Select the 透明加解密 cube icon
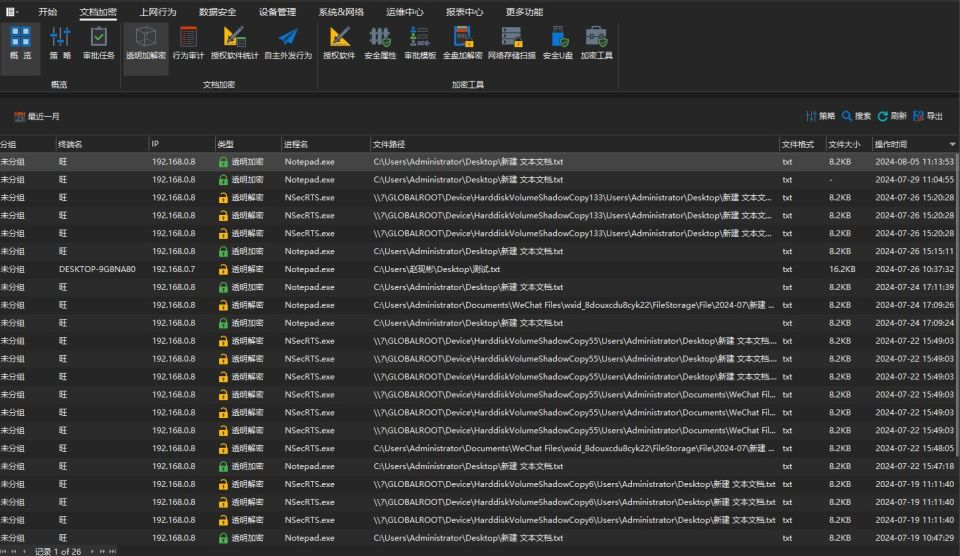 pos(146,37)
